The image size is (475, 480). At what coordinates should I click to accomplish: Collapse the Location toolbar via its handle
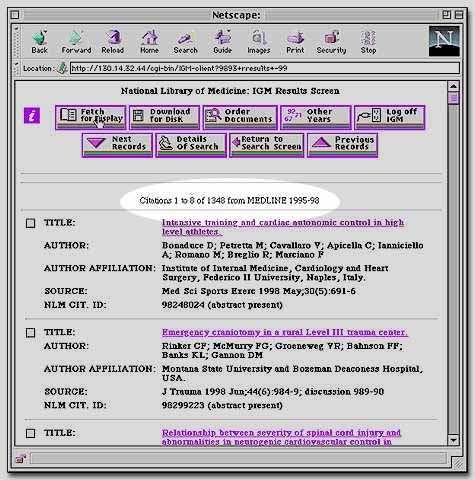(17, 68)
